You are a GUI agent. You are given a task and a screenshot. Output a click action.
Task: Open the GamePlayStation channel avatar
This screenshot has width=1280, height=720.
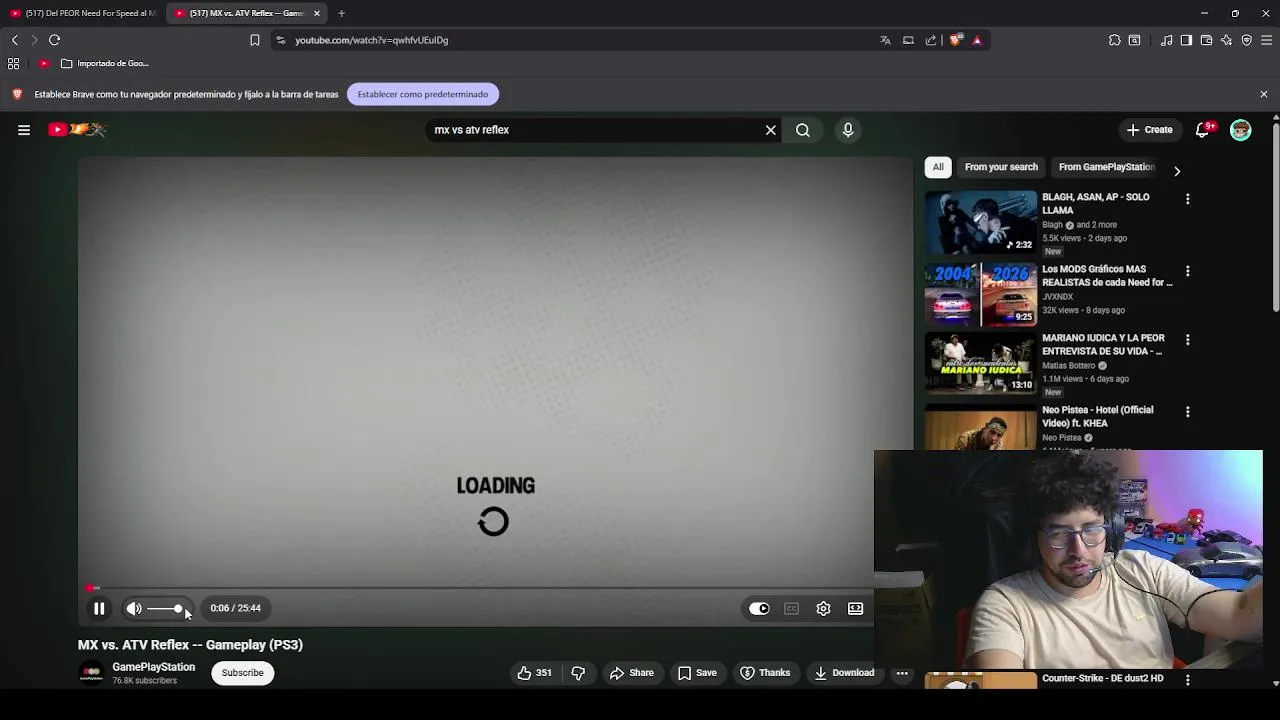[91, 673]
